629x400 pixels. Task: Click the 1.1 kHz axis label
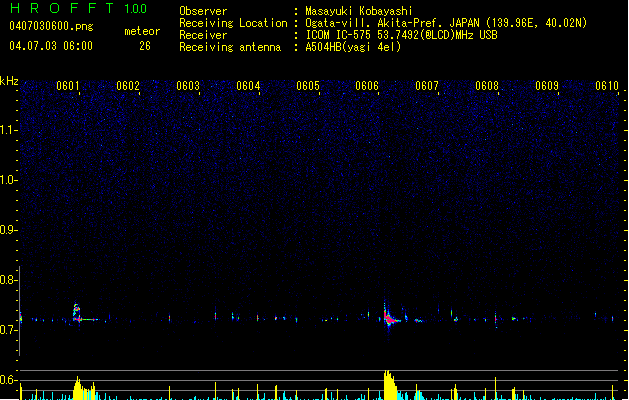pyautogui.click(x=9, y=130)
